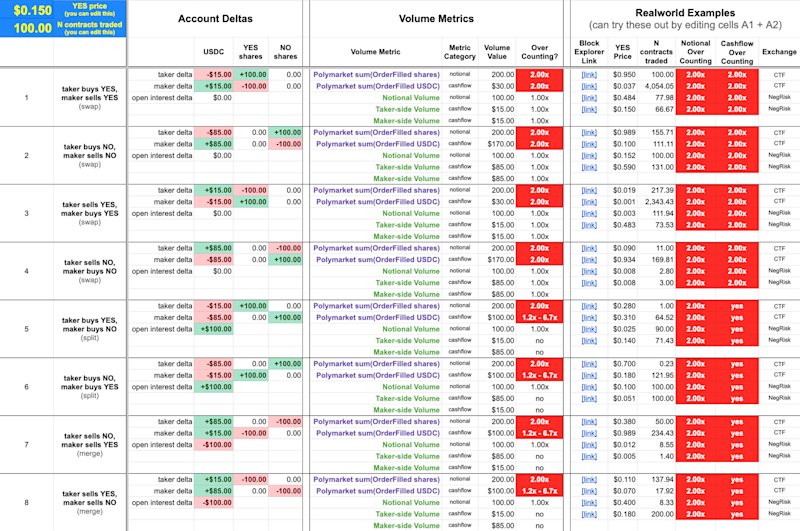Open the link next to YES price $0.700

(589, 364)
